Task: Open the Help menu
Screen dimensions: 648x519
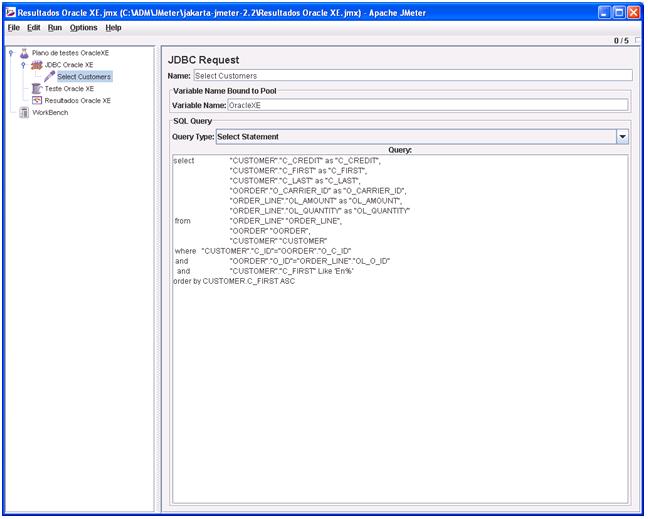Action: pos(114,27)
